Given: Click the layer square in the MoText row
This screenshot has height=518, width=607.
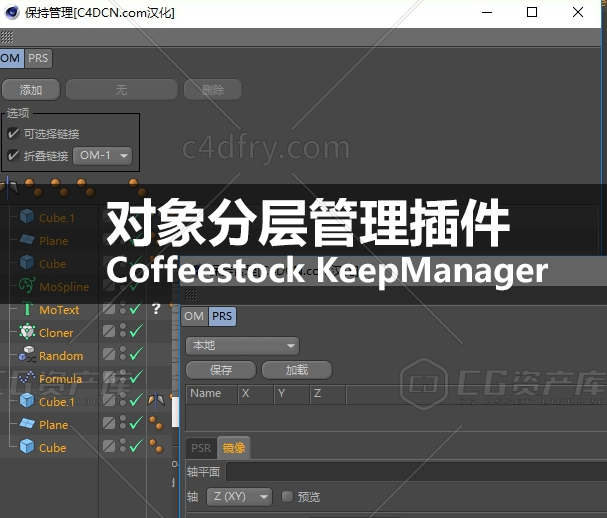Looking at the screenshot, I should point(109,309).
